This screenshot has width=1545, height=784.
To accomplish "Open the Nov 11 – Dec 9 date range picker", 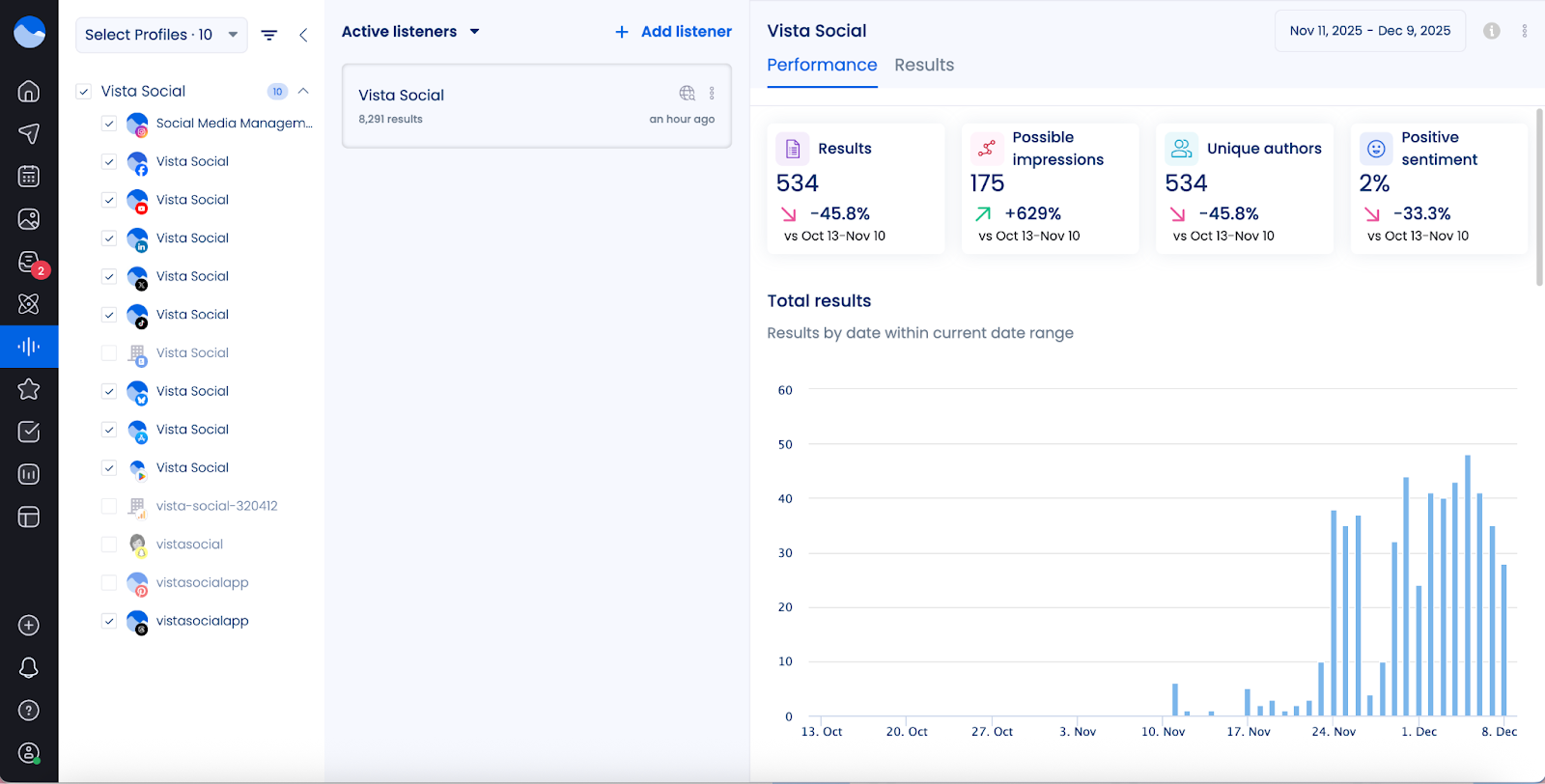I will pos(1369,31).
